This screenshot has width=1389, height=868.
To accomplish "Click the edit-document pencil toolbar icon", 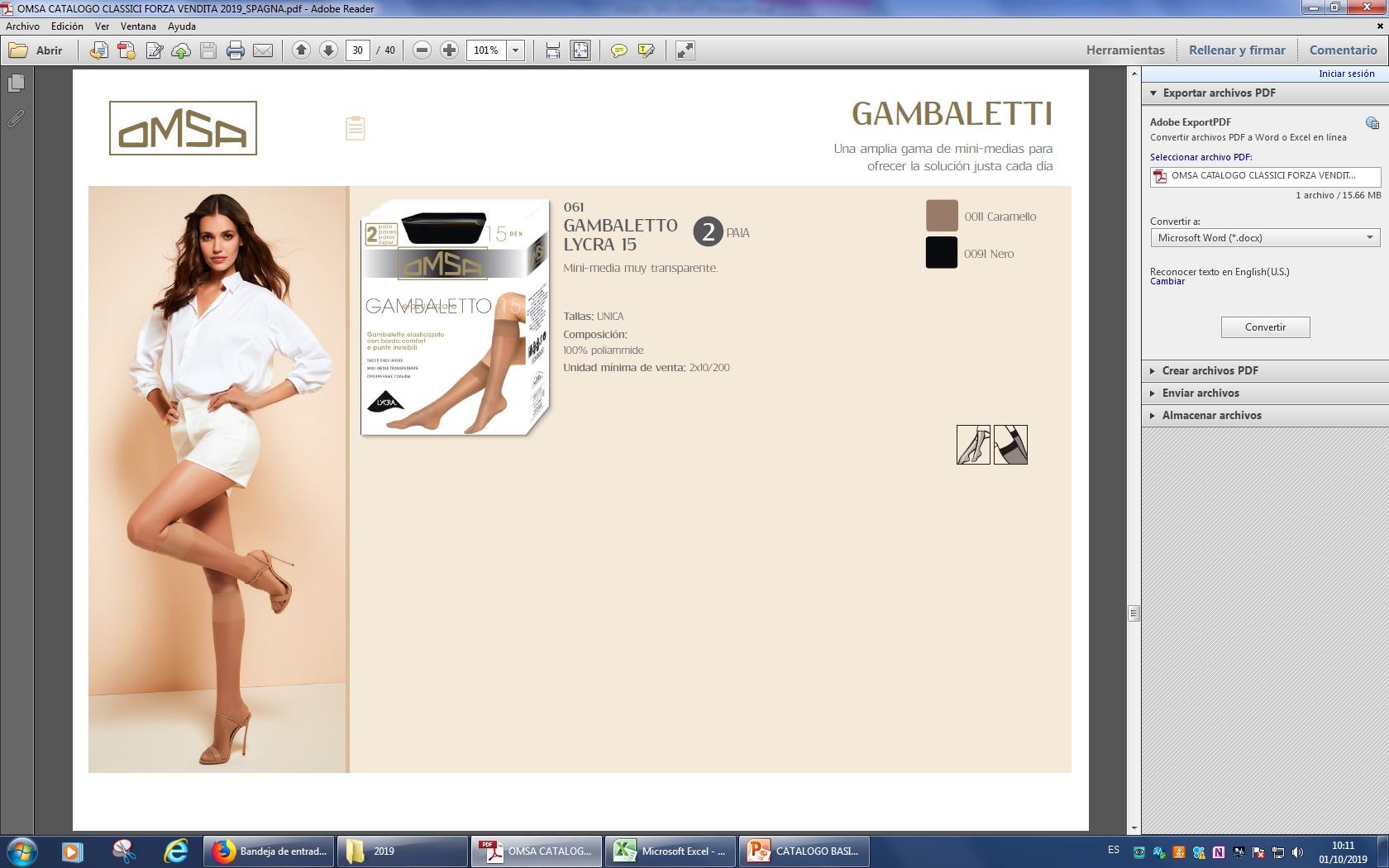I will click(154, 50).
